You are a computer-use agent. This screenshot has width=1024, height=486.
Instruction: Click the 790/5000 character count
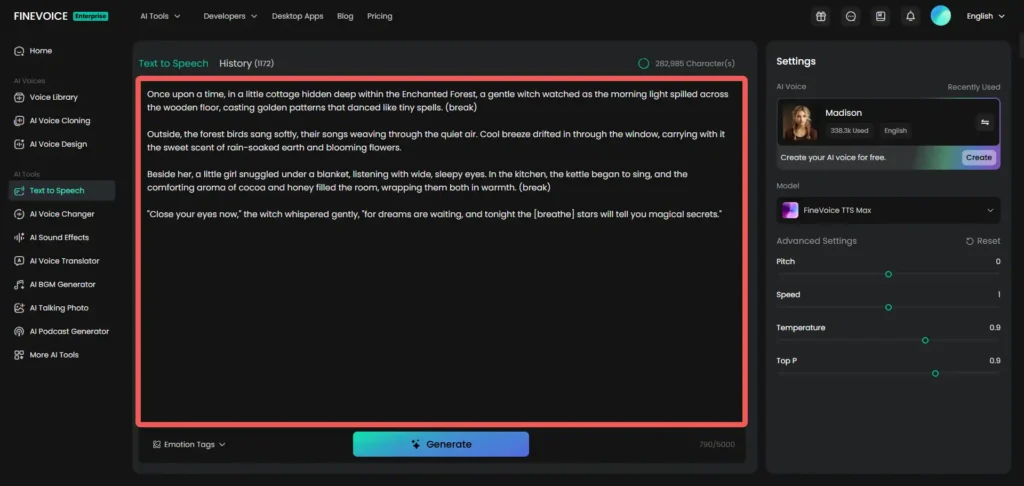(716, 445)
